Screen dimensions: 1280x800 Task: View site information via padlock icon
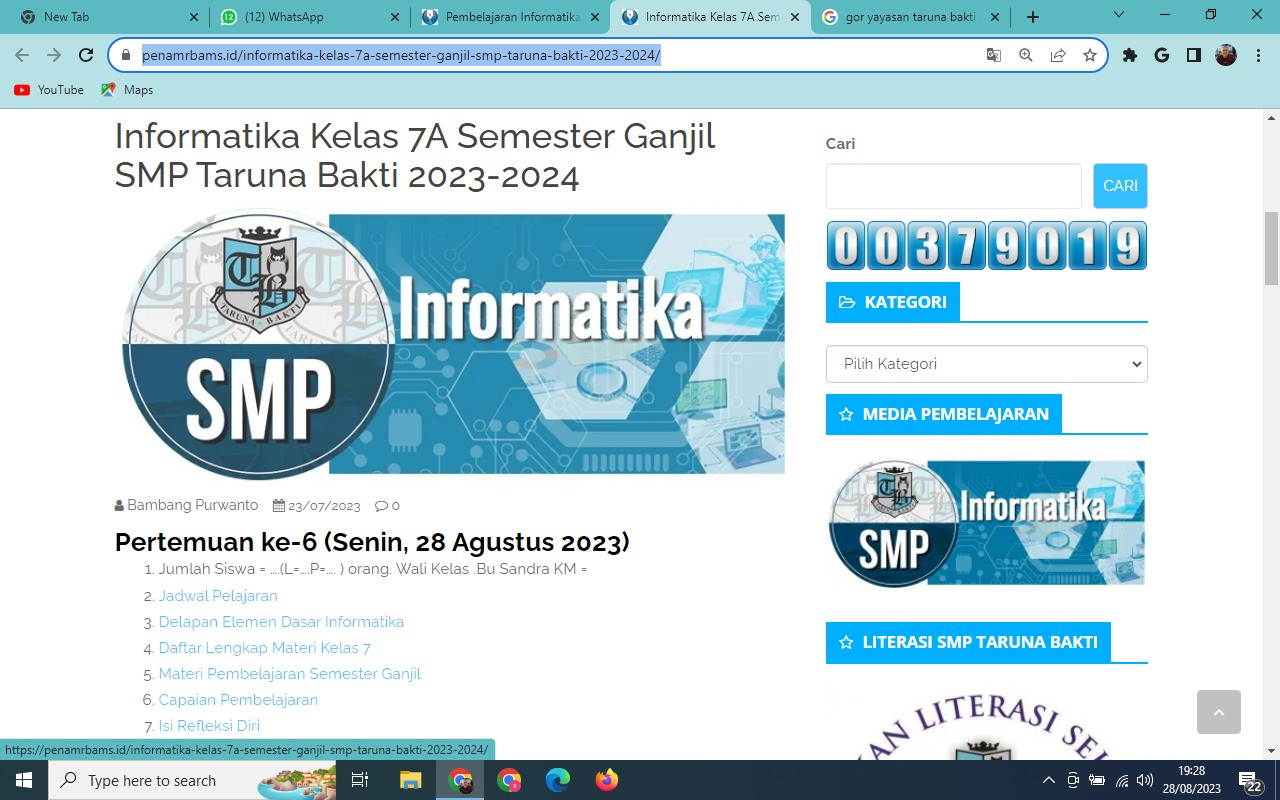(126, 56)
